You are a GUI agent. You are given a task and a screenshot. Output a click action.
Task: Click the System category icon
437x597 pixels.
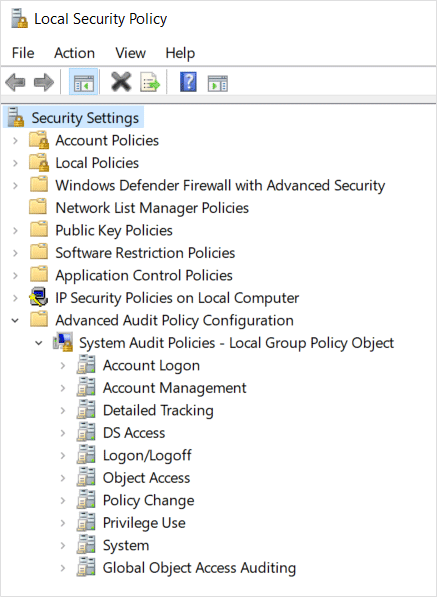(x=86, y=544)
